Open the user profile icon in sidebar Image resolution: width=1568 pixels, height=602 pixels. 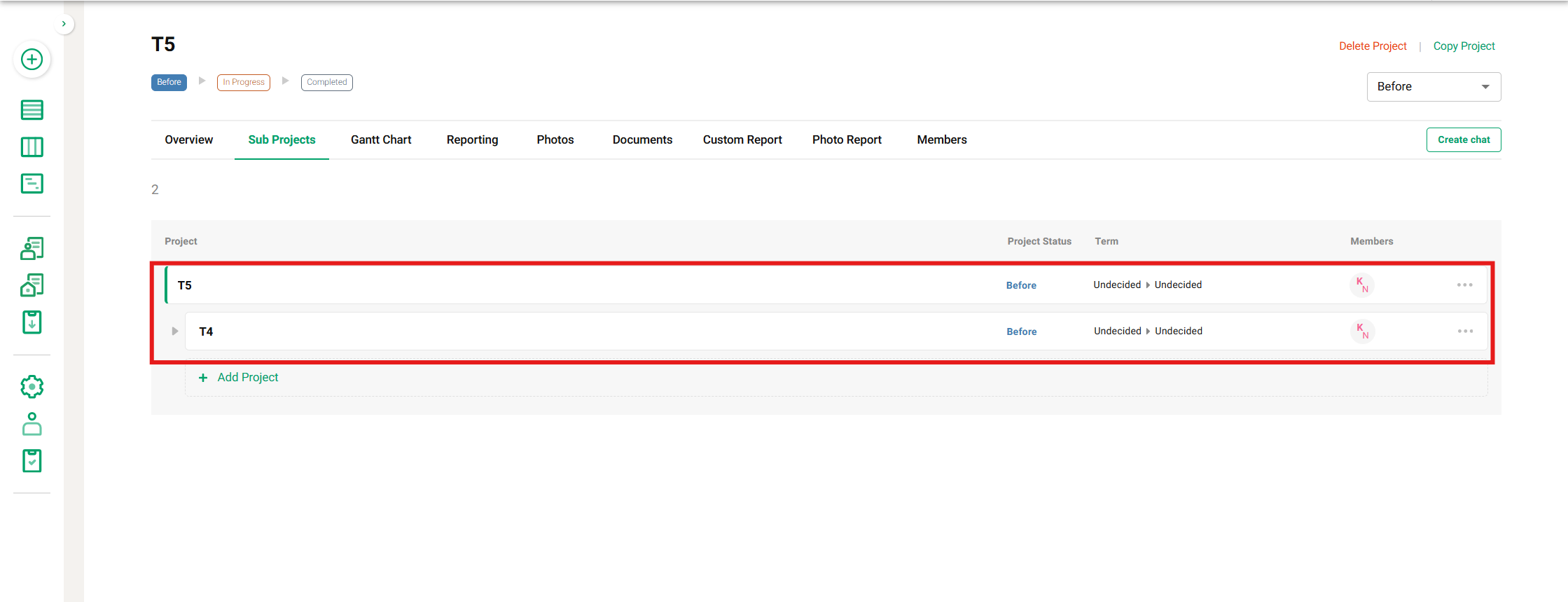pos(32,424)
